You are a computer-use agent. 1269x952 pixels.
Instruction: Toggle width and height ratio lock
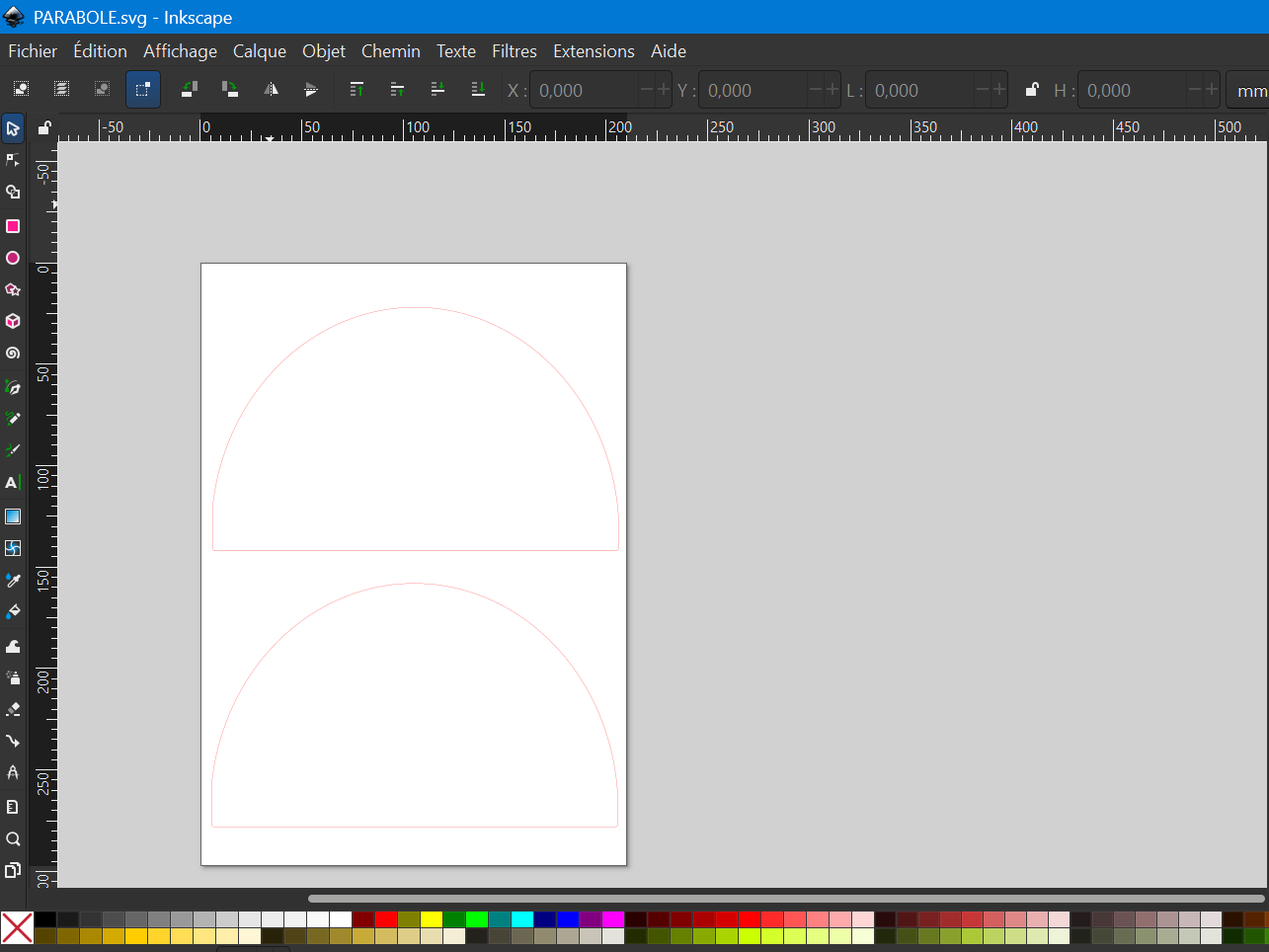[x=1031, y=90]
